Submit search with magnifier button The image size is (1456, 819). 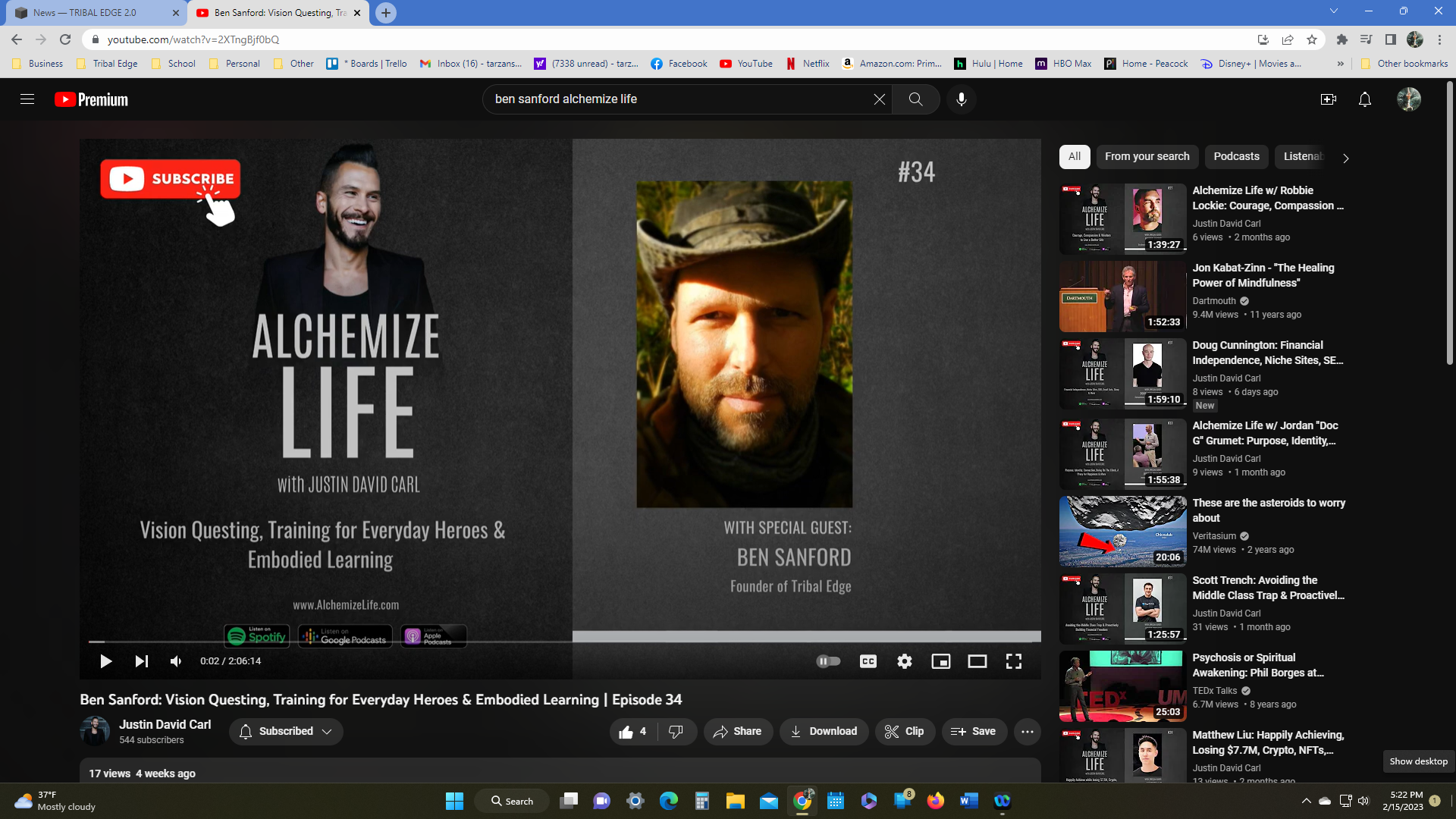click(x=915, y=99)
